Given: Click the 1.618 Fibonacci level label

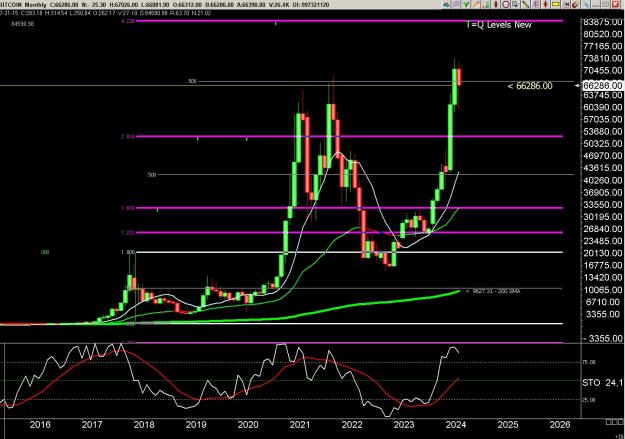Looking at the screenshot, I should pyautogui.click(x=128, y=208).
